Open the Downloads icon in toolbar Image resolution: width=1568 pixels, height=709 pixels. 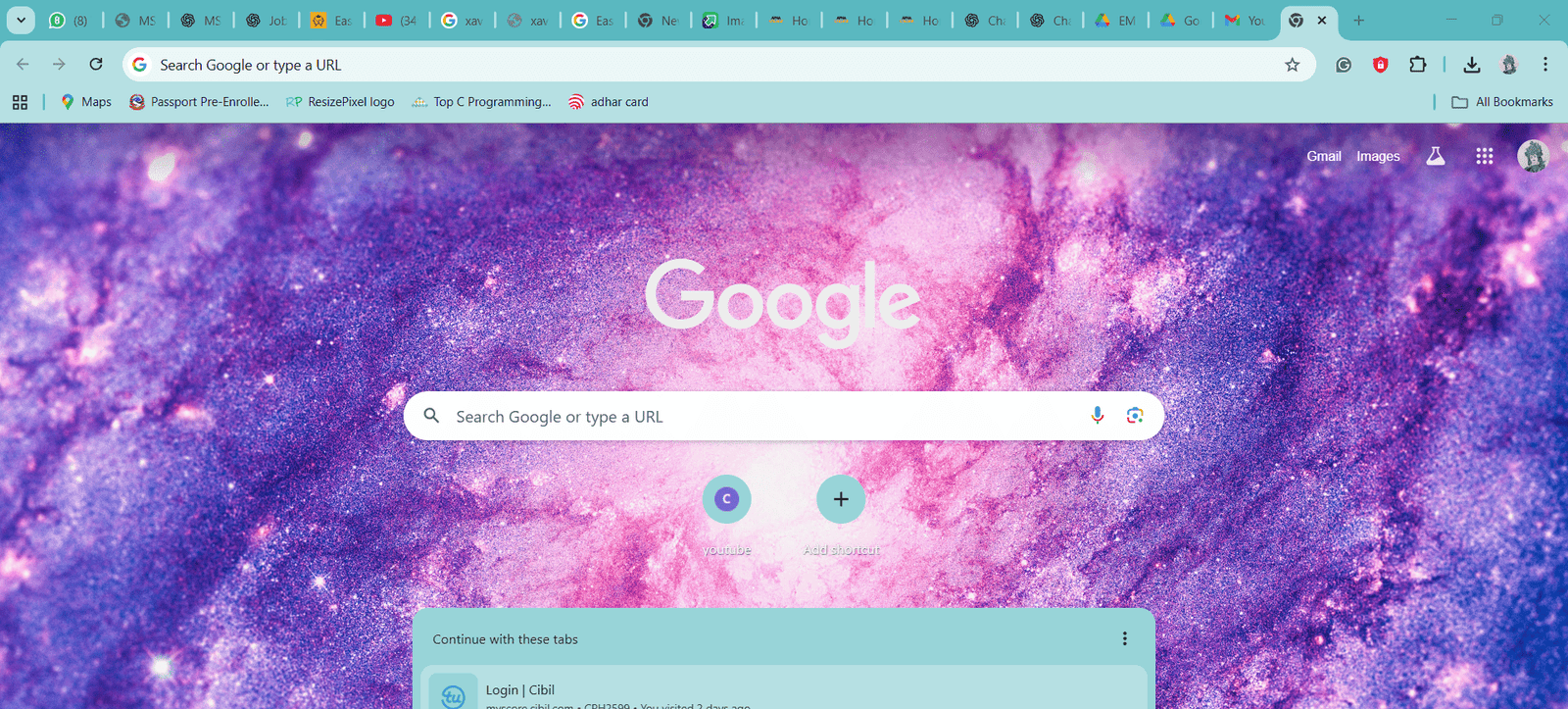coord(1471,65)
